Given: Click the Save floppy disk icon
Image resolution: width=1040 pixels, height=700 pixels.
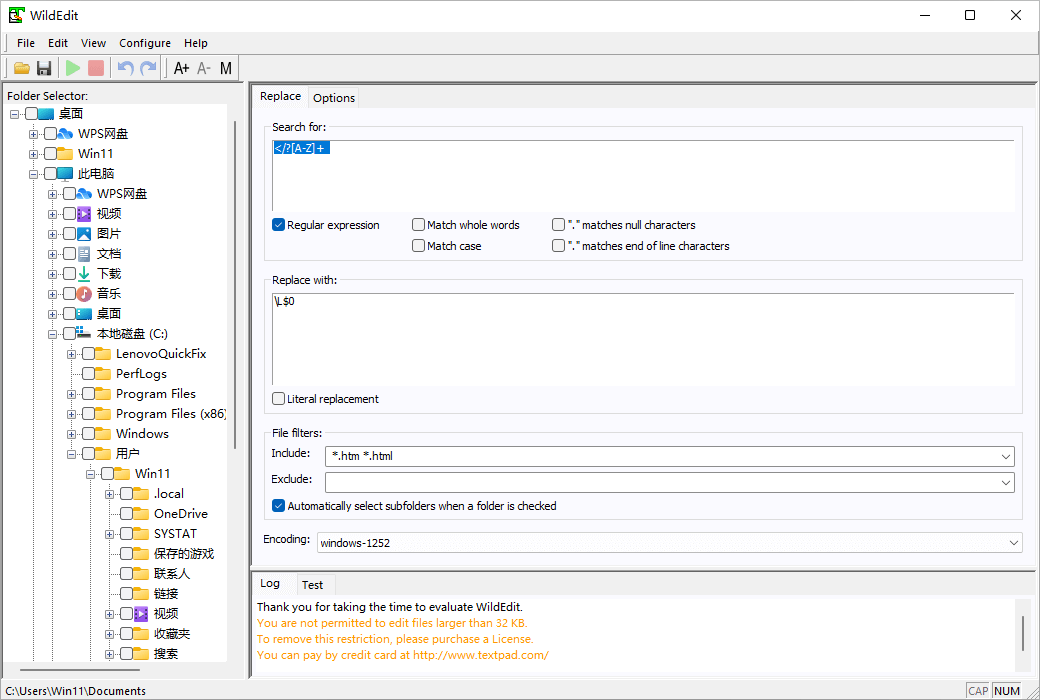Looking at the screenshot, I should (44, 68).
